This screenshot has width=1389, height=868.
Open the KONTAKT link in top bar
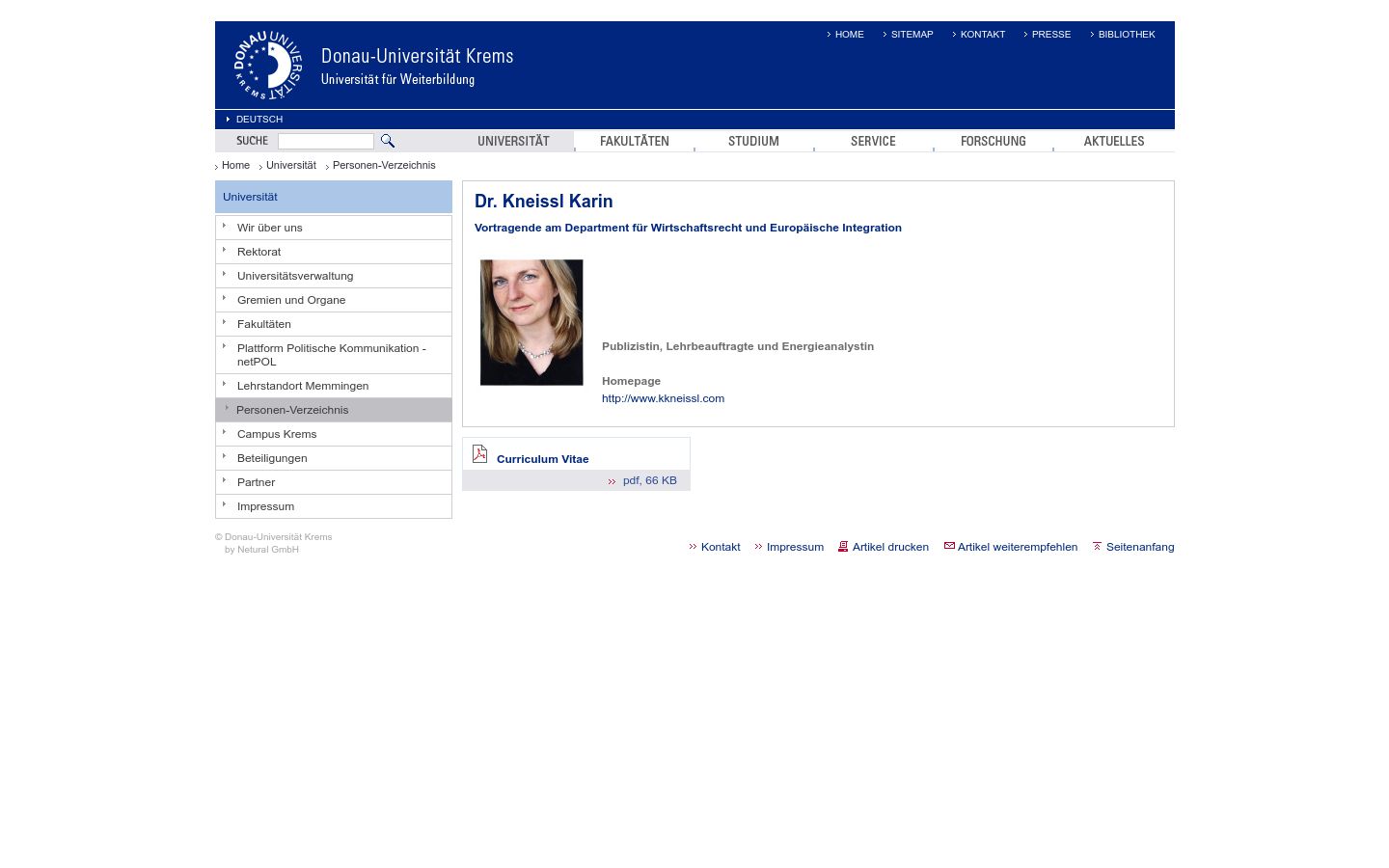tap(982, 35)
